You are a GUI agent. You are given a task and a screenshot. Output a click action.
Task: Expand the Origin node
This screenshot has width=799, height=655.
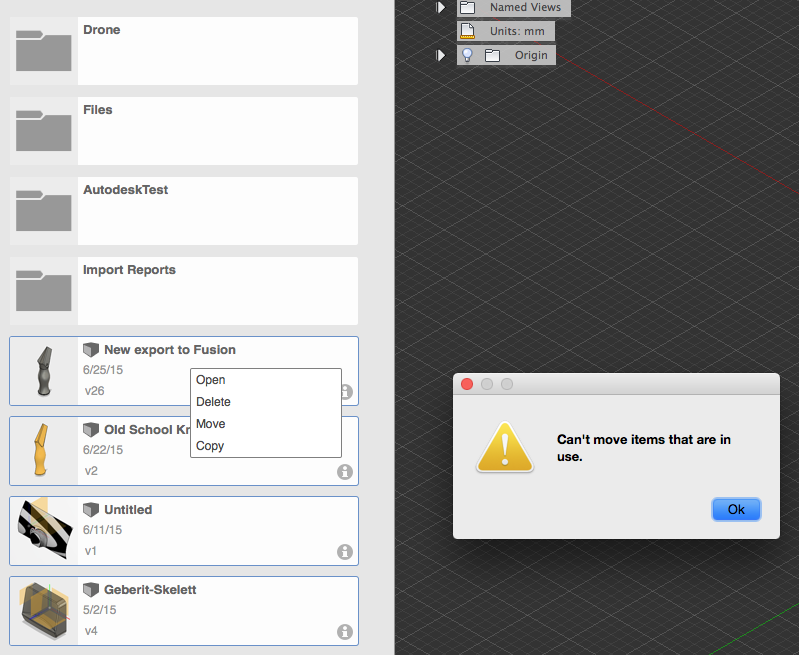[x=441, y=55]
